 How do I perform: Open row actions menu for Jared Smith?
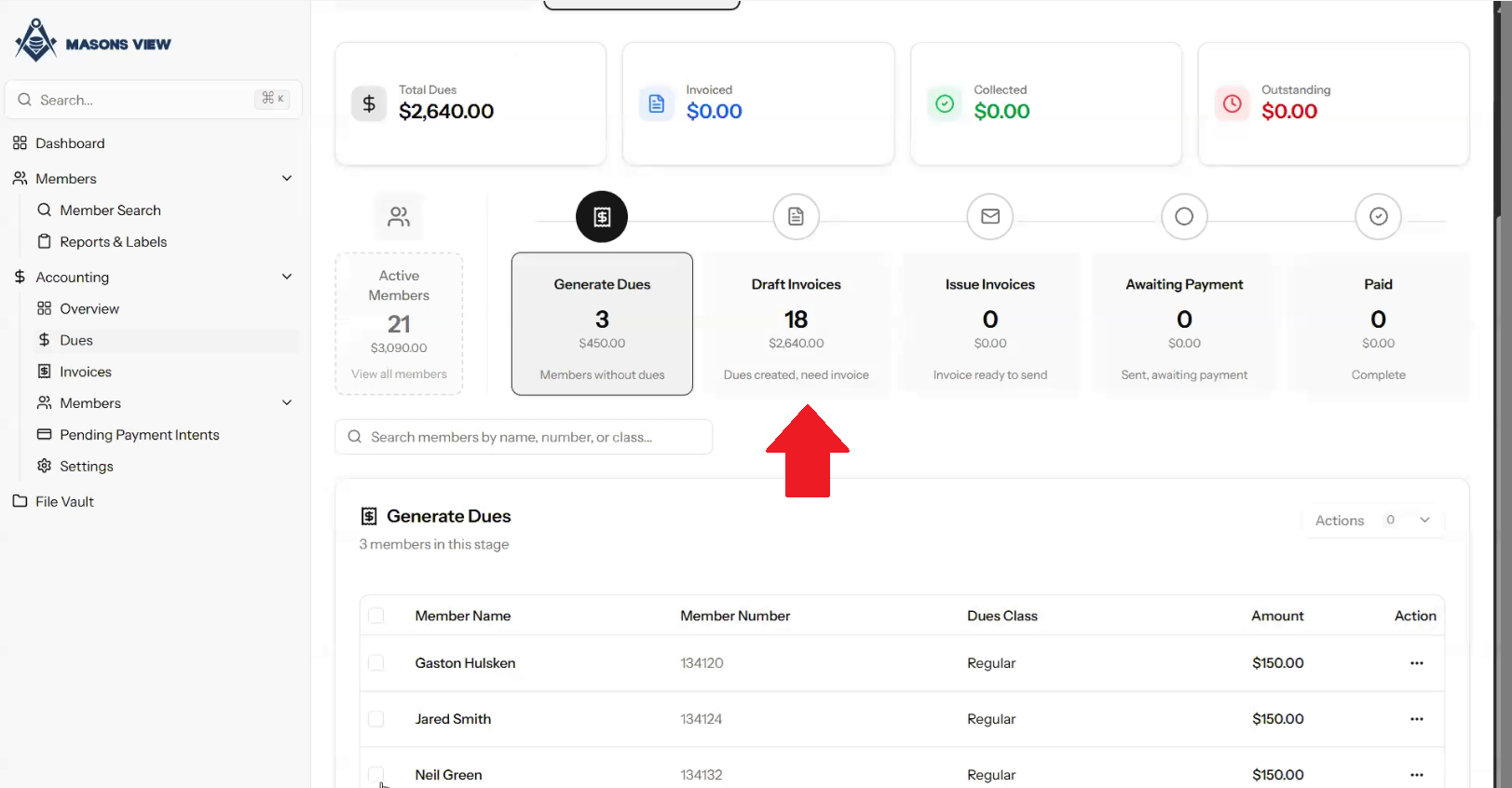1416,719
